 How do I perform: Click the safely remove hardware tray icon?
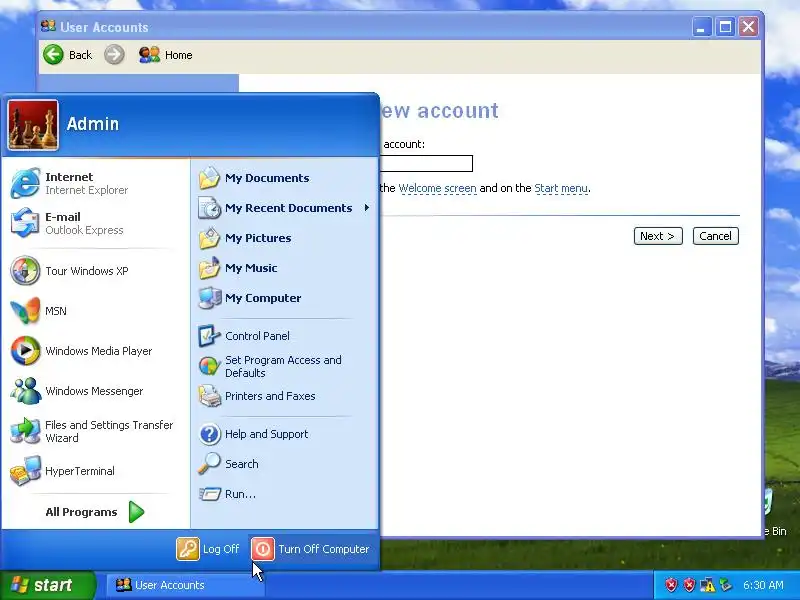(725, 585)
